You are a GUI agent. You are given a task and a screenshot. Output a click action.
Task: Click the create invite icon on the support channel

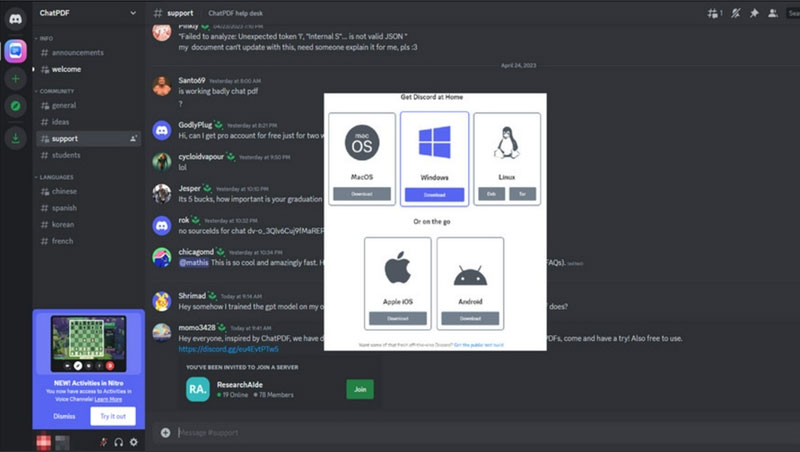[x=134, y=139]
